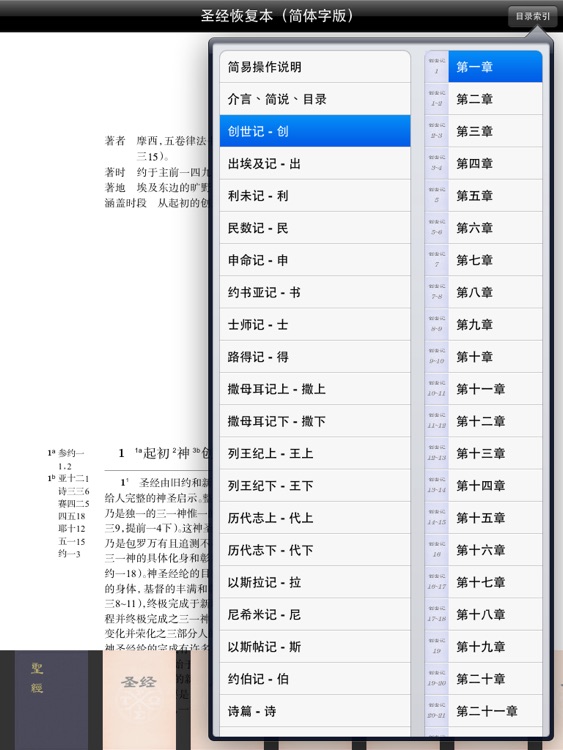Go to 历代志下 - 代下

(x=315, y=550)
